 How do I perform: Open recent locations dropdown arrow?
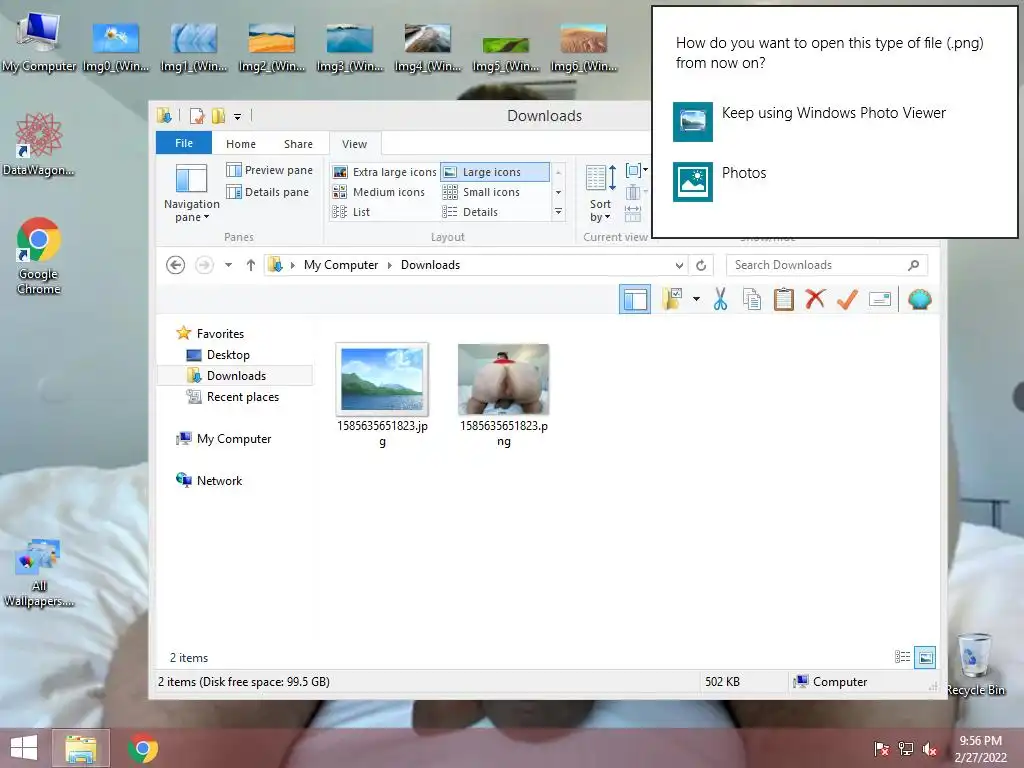click(229, 265)
